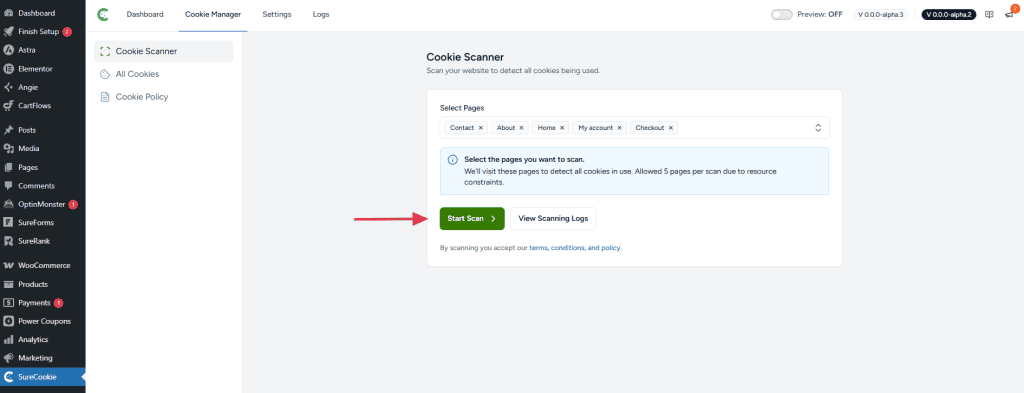The height and width of the screenshot is (393, 1024).
Task: Open the Pages icon in sidebar
Action: point(8,167)
